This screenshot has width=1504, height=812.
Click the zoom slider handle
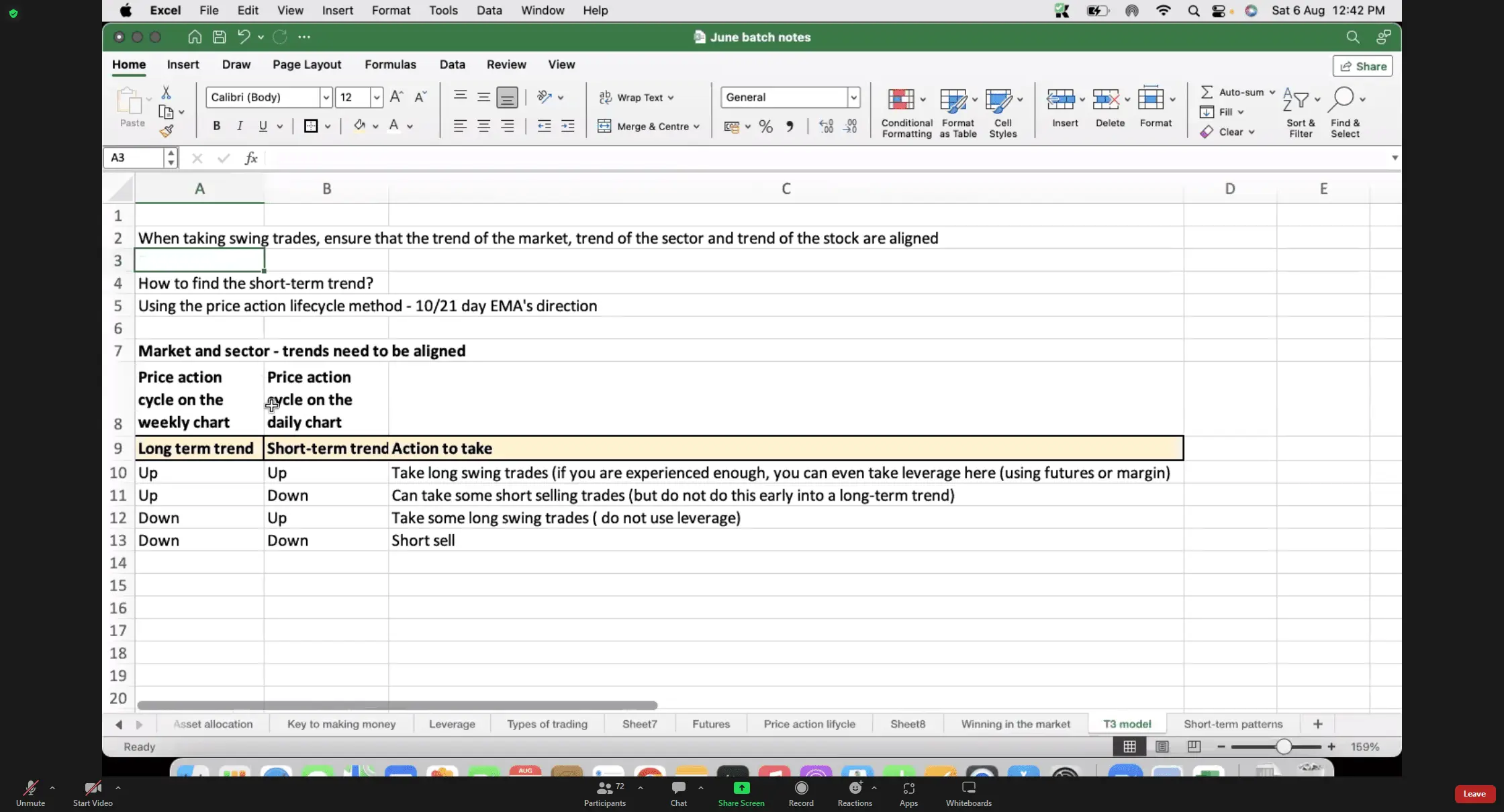[x=1283, y=746]
